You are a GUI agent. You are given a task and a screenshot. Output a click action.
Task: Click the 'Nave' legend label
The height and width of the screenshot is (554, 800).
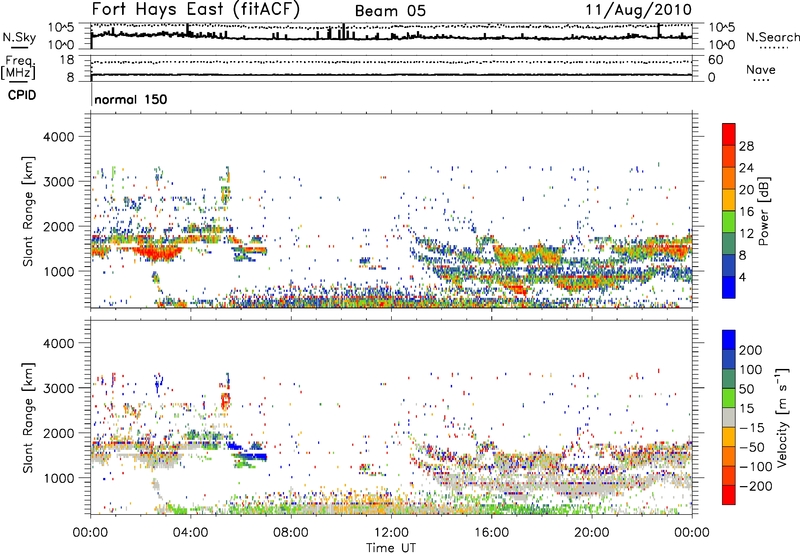tap(761, 70)
